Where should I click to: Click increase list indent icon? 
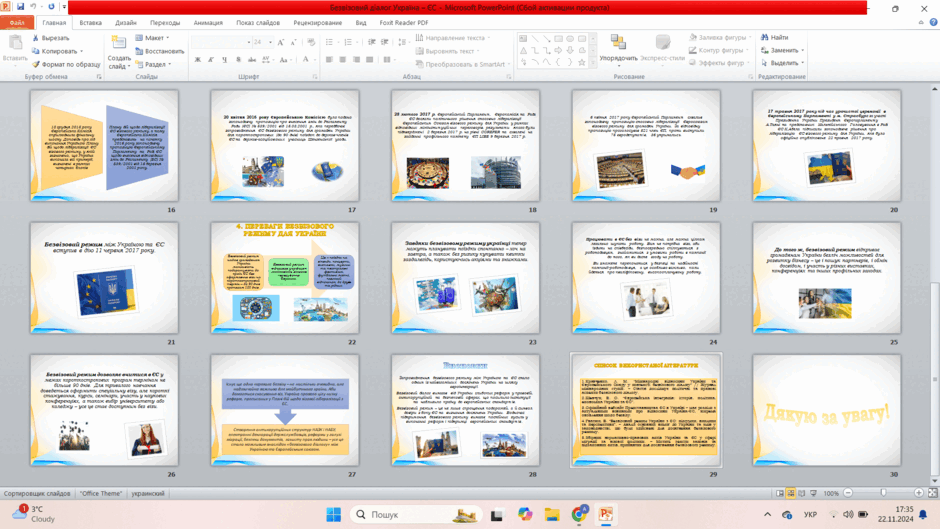click(385, 43)
